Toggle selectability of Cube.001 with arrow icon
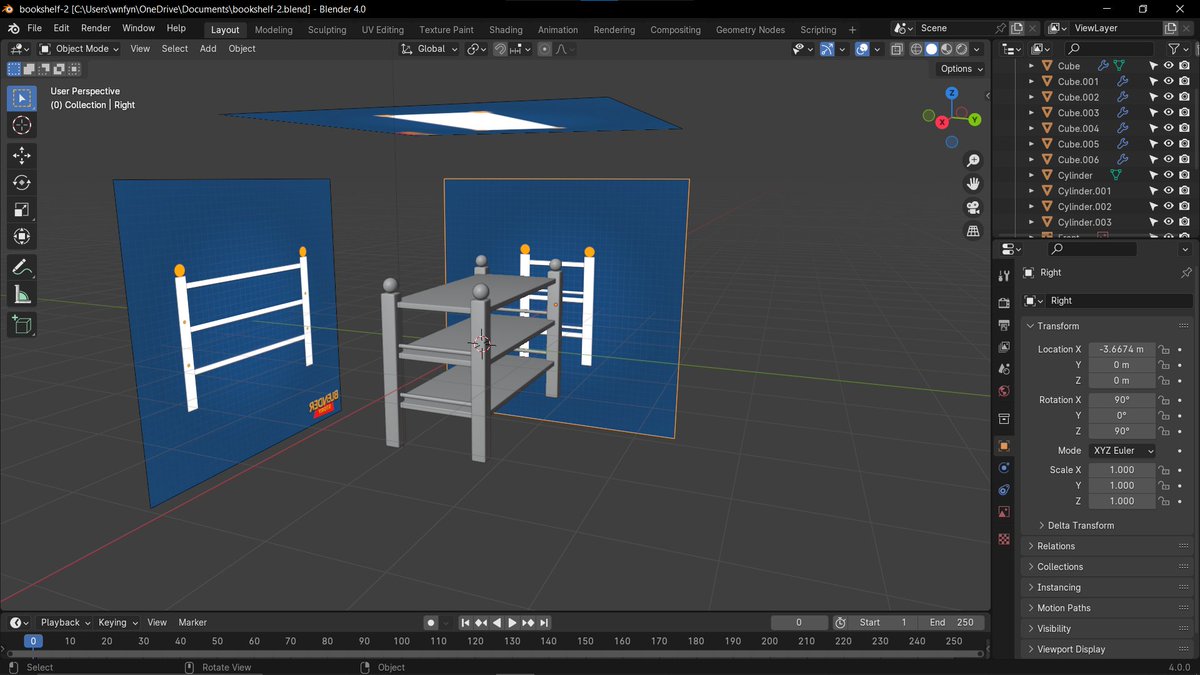 1152,82
